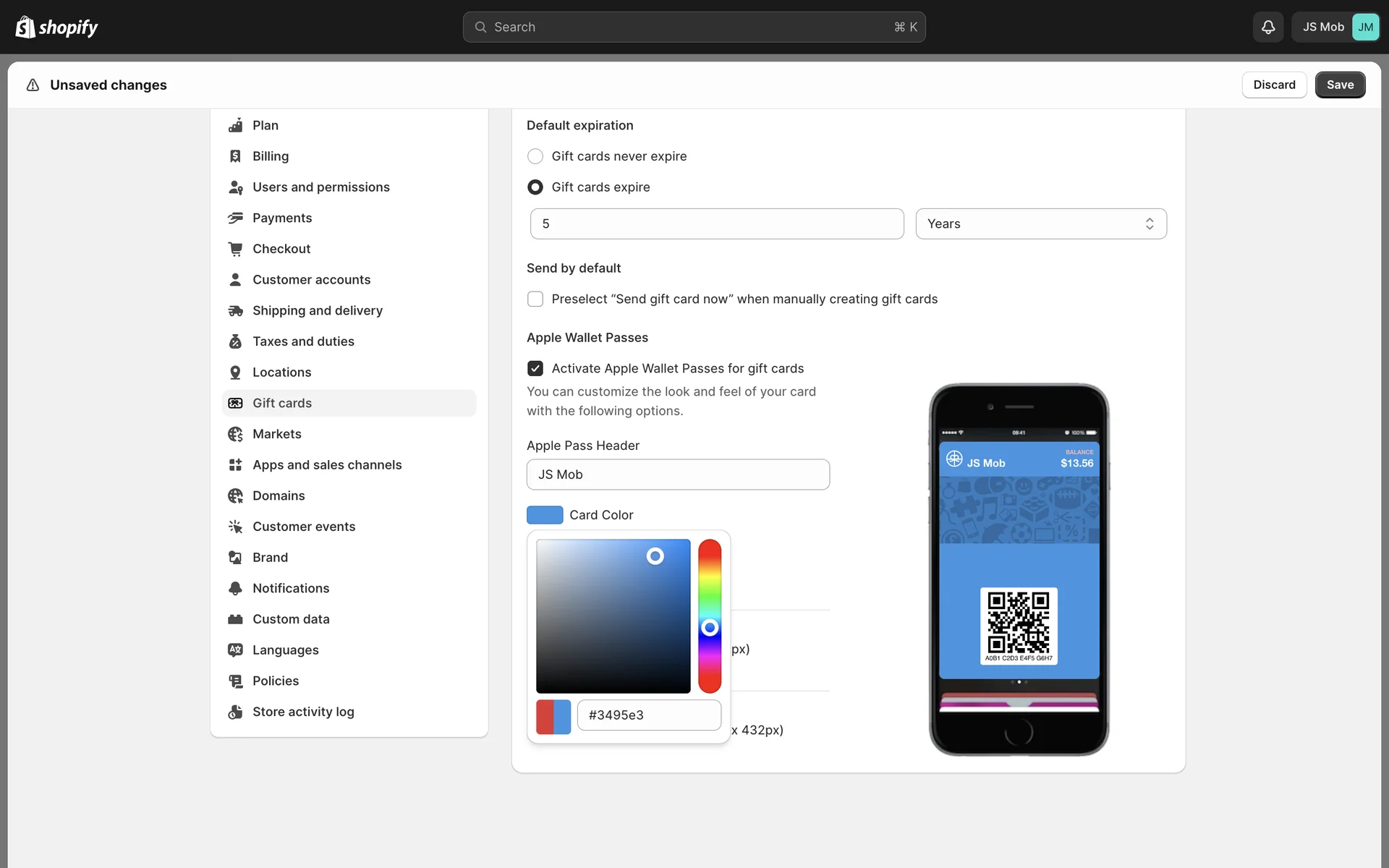1389x868 pixels.
Task: Click the Checkout cart icon
Action: [x=235, y=249]
